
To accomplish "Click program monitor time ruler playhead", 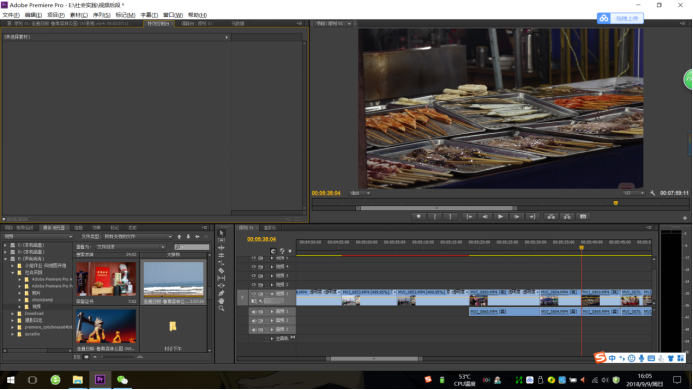I will tap(615, 203).
